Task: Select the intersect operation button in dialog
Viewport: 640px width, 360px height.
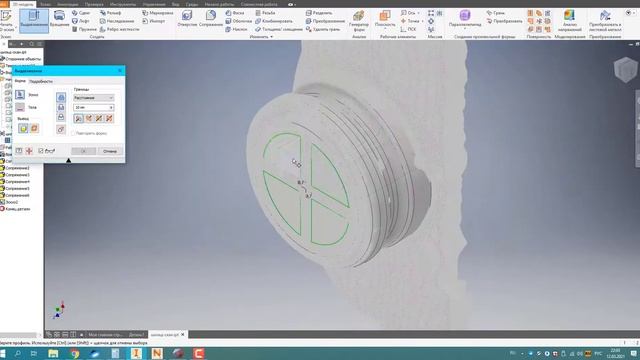Action: point(61,117)
